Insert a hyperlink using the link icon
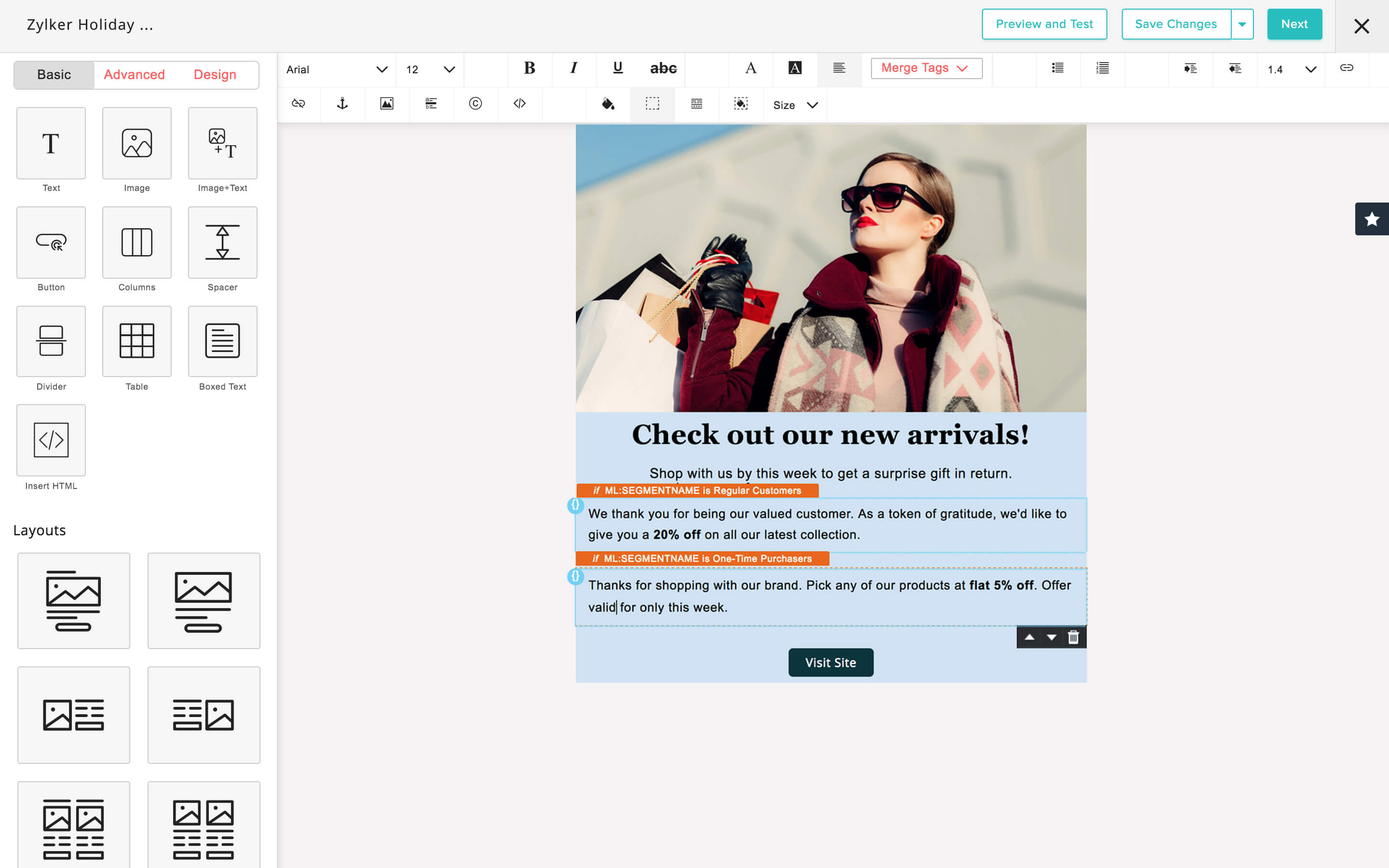The height and width of the screenshot is (868, 1389). (1347, 68)
